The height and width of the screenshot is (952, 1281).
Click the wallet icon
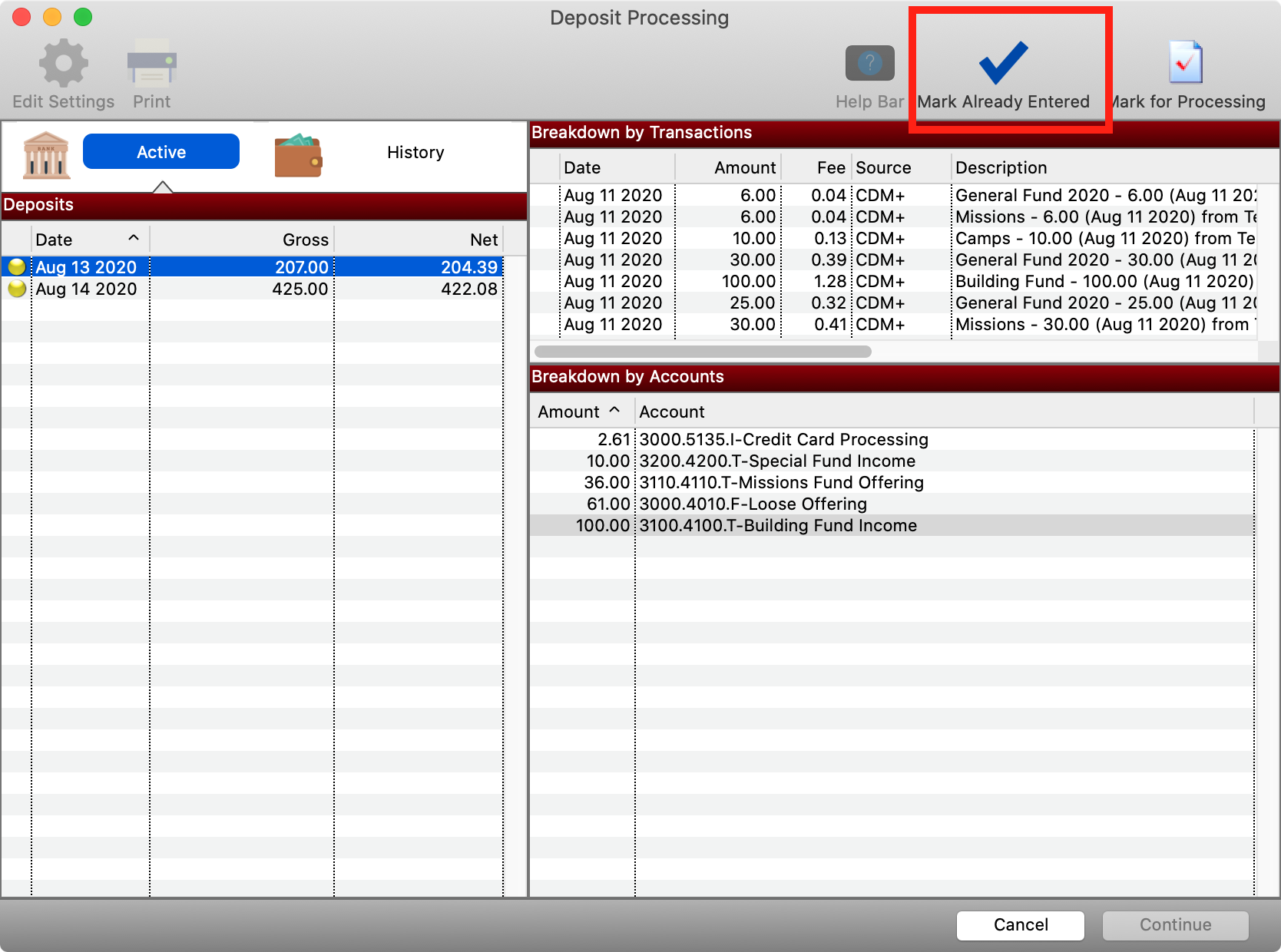point(298,156)
